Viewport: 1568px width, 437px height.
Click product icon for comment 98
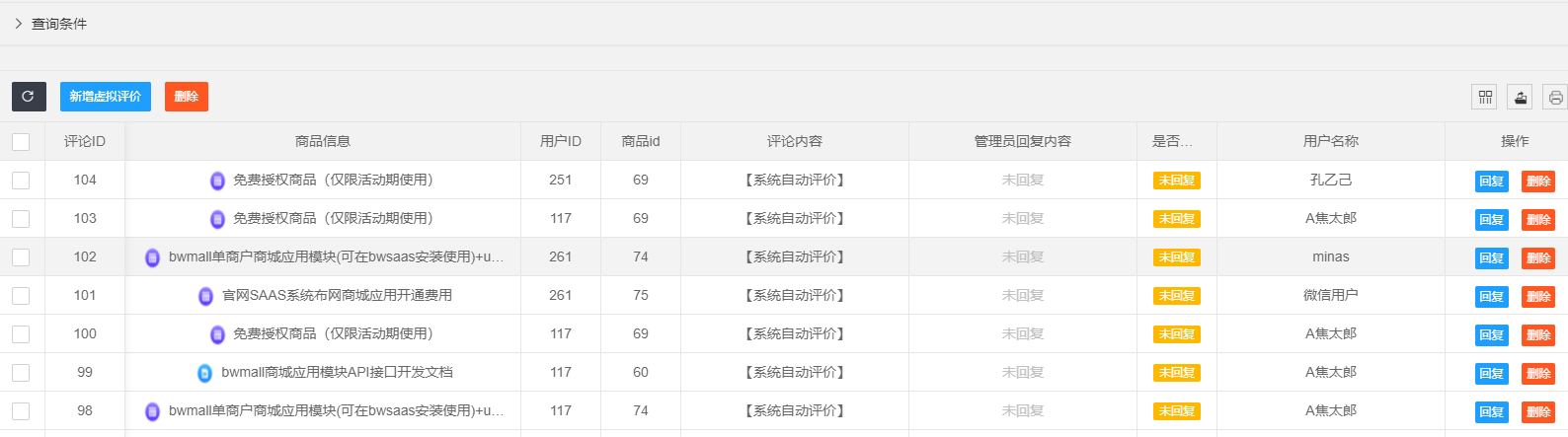(153, 411)
